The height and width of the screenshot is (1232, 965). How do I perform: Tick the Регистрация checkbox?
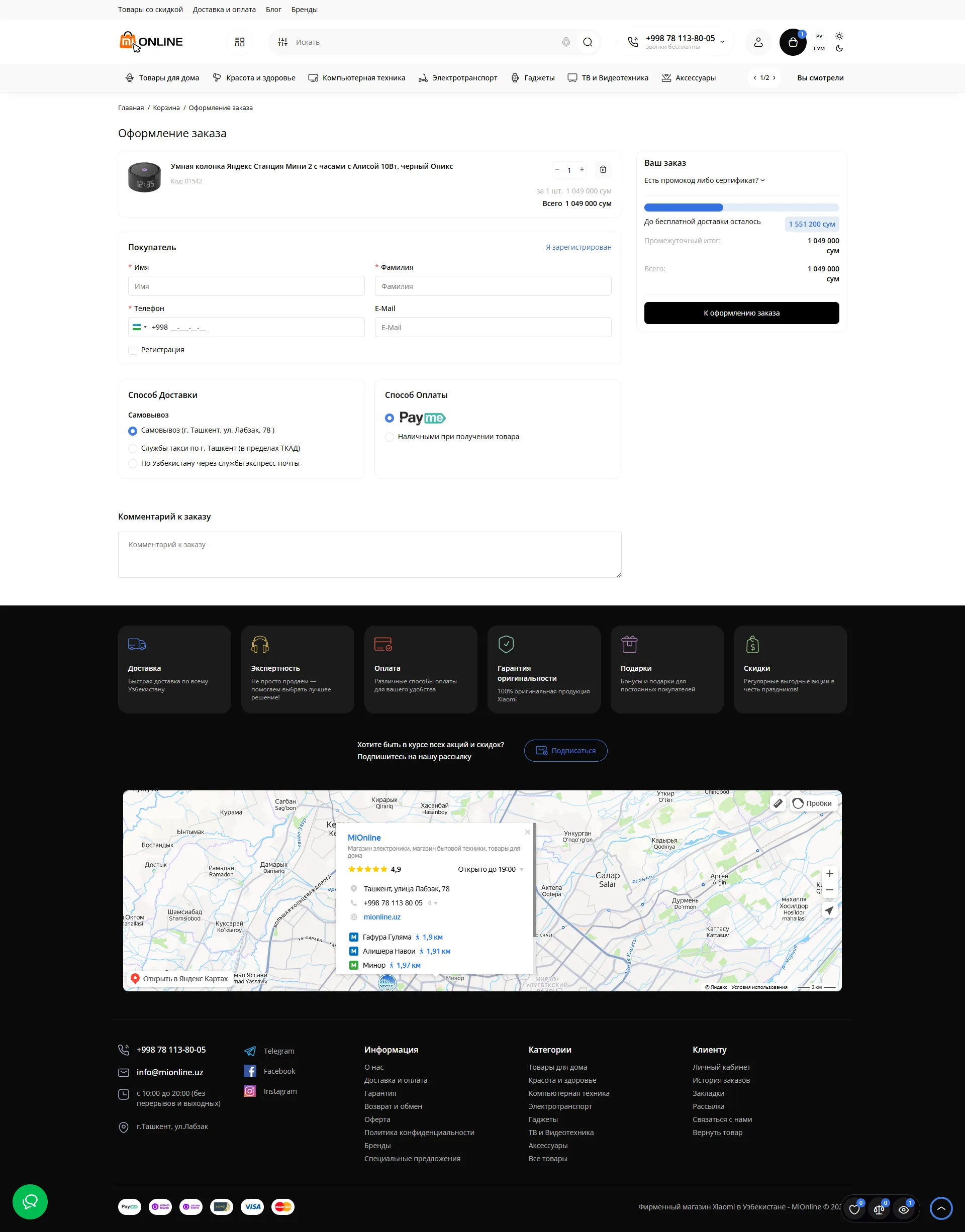click(133, 350)
